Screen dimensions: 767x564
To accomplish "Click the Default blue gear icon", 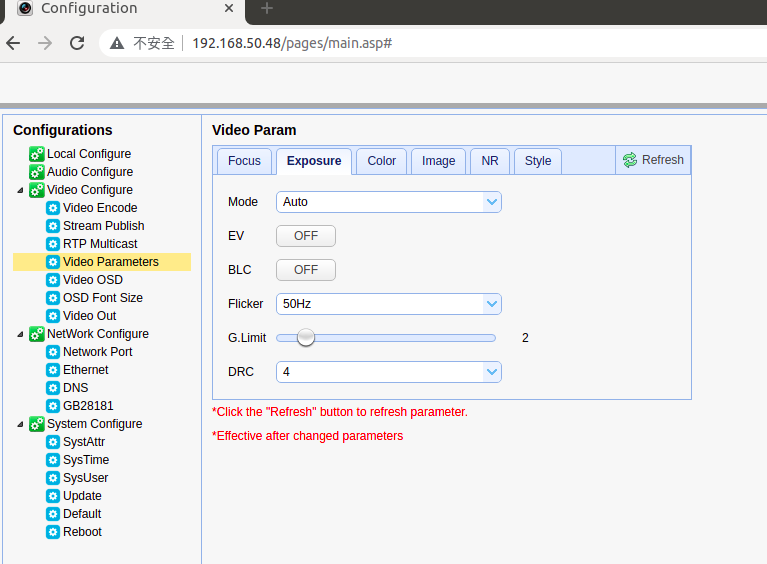I will tap(53, 514).
